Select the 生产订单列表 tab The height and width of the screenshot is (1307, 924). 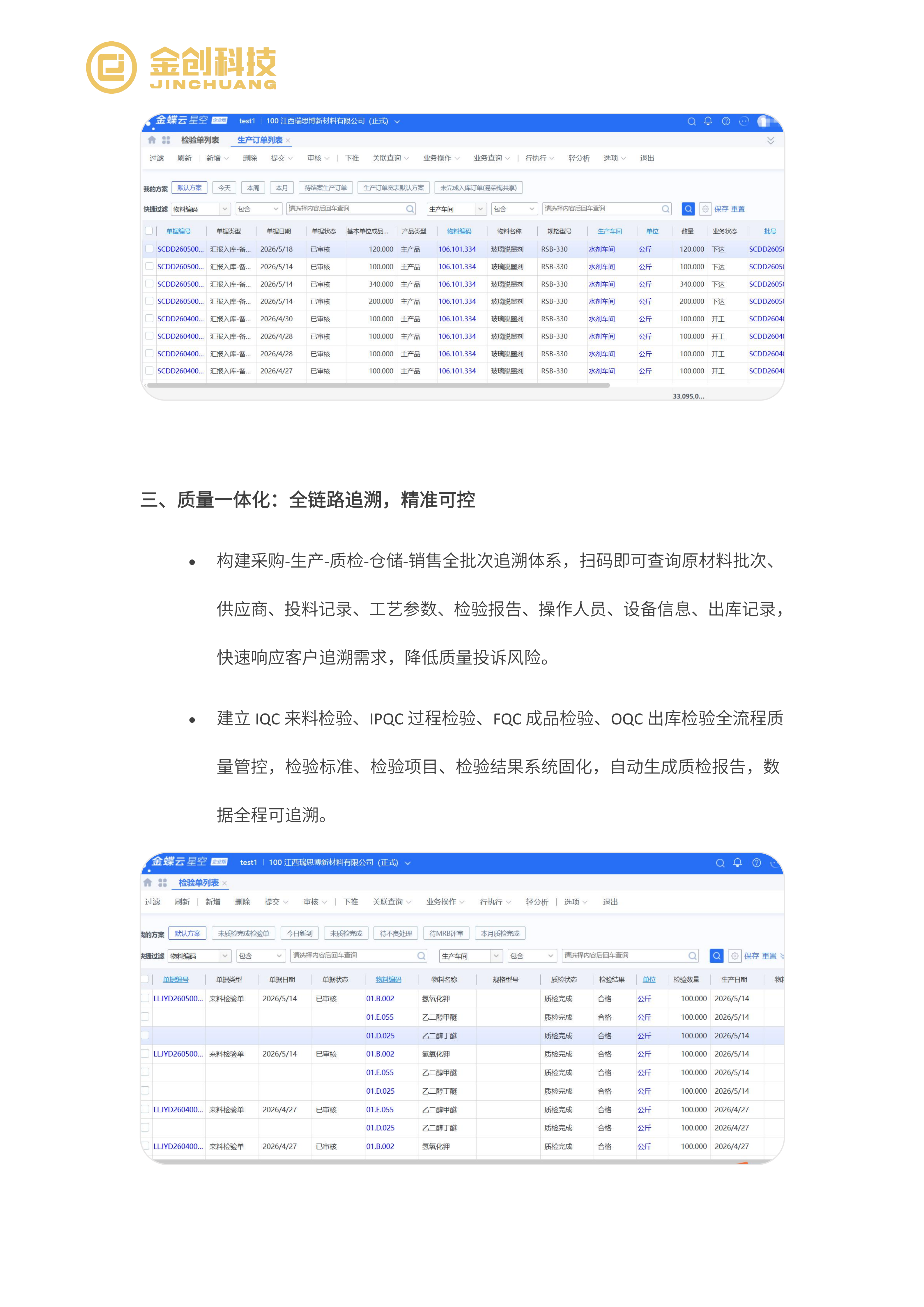click(x=260, y=140)
